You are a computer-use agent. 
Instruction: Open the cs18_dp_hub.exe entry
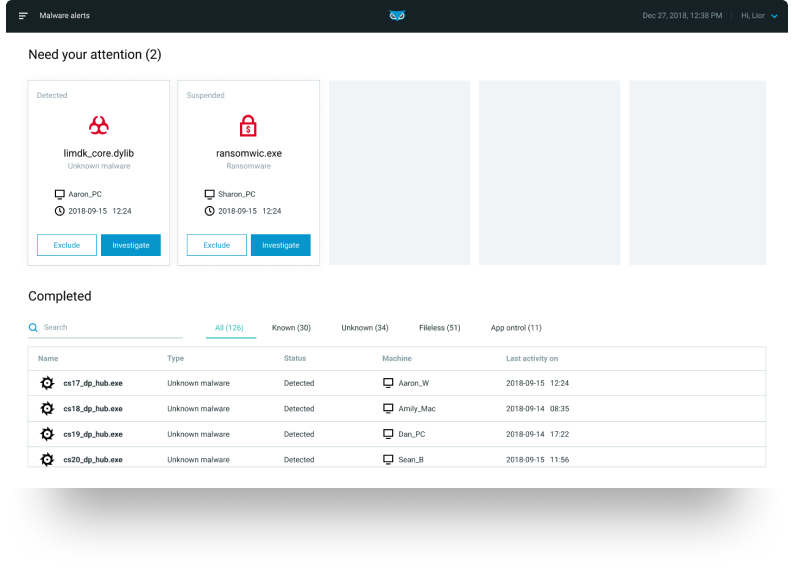(x=93, y=408)
